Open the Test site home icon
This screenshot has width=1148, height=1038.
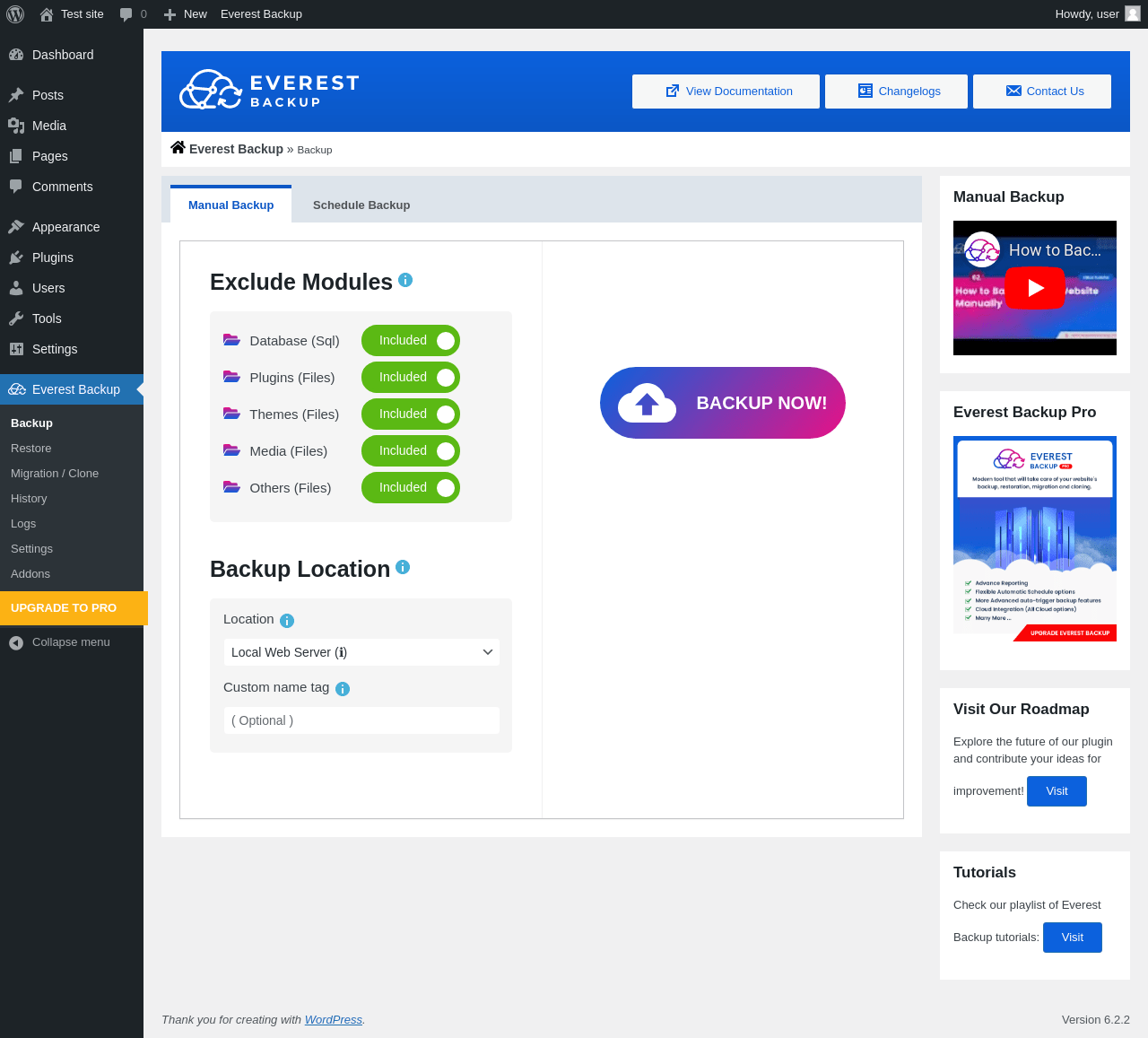[x=47, y=14]
